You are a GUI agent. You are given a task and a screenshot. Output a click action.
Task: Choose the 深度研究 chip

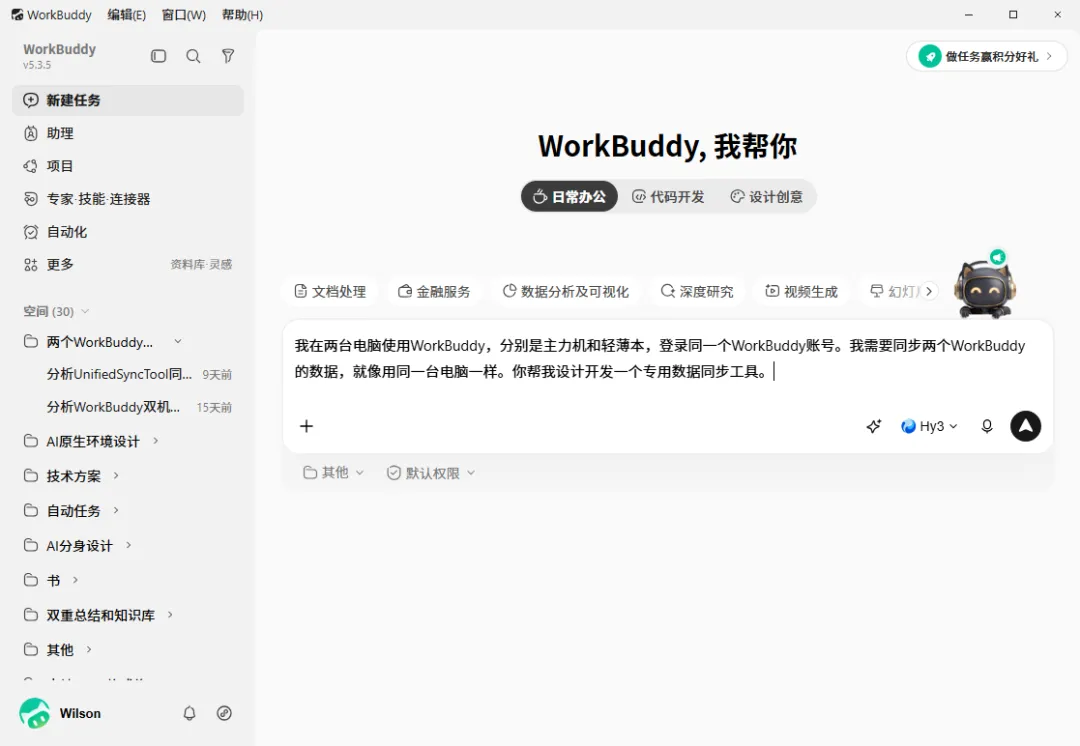(x=697, y=291)
